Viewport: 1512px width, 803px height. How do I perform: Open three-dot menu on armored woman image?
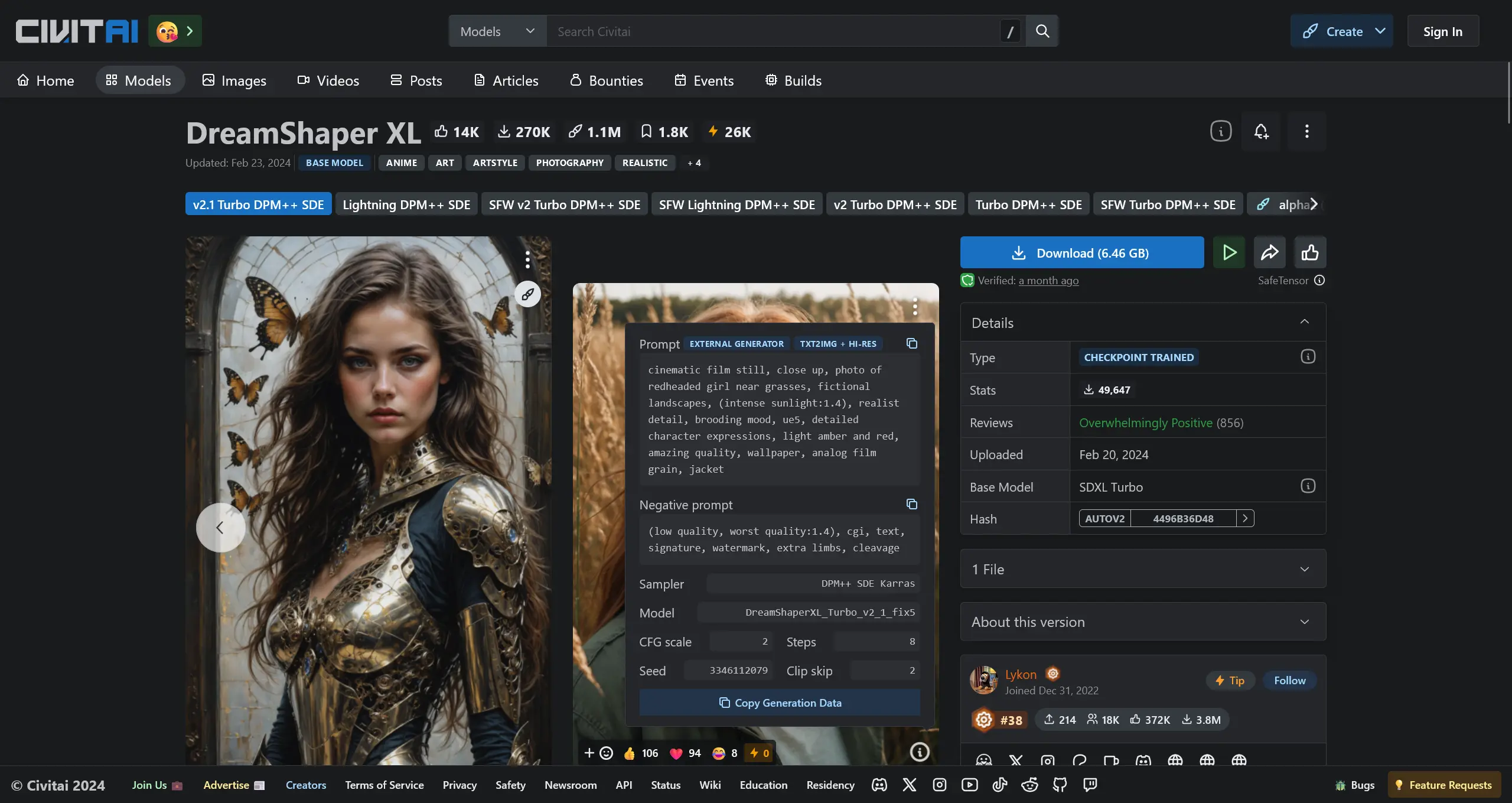point(527,259)
